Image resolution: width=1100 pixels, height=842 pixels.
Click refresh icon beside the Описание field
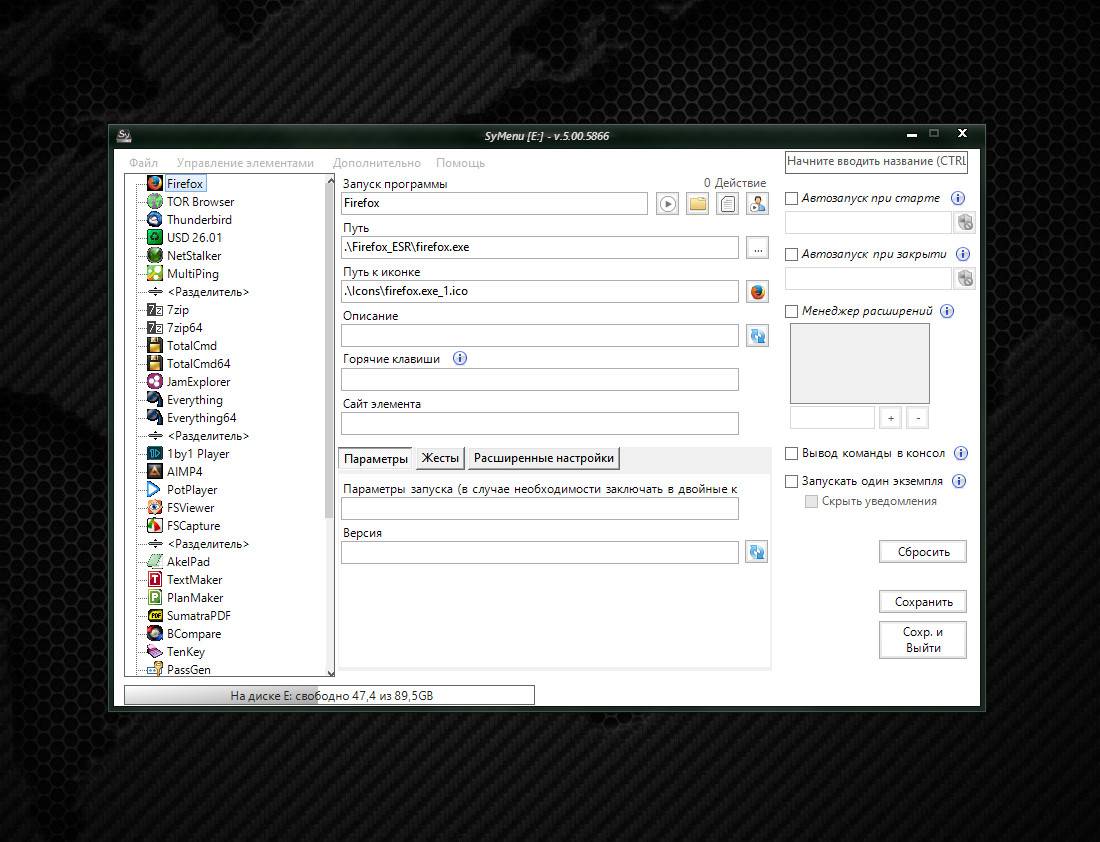pos(757,335)
